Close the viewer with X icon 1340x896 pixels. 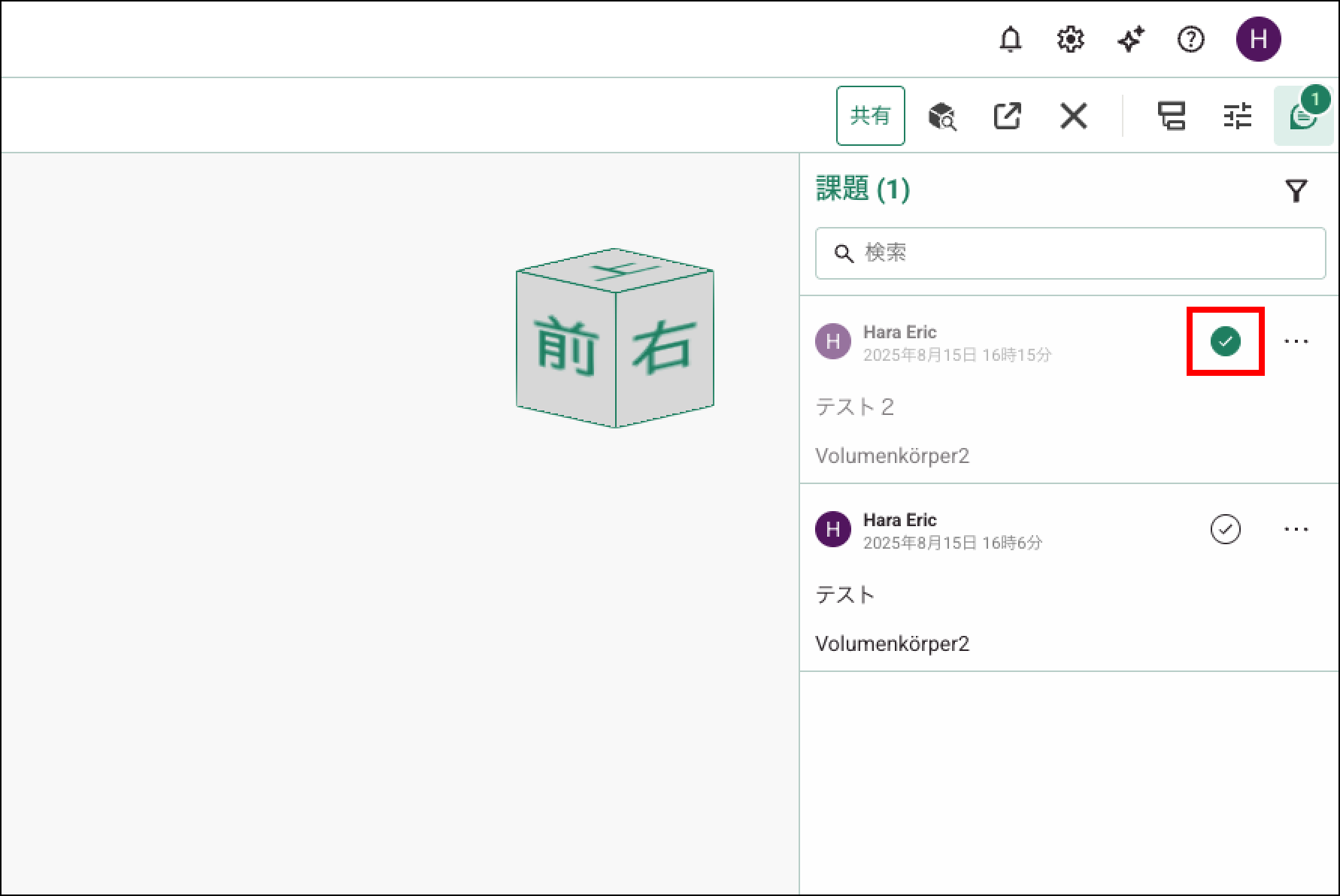pos(1073,117)
